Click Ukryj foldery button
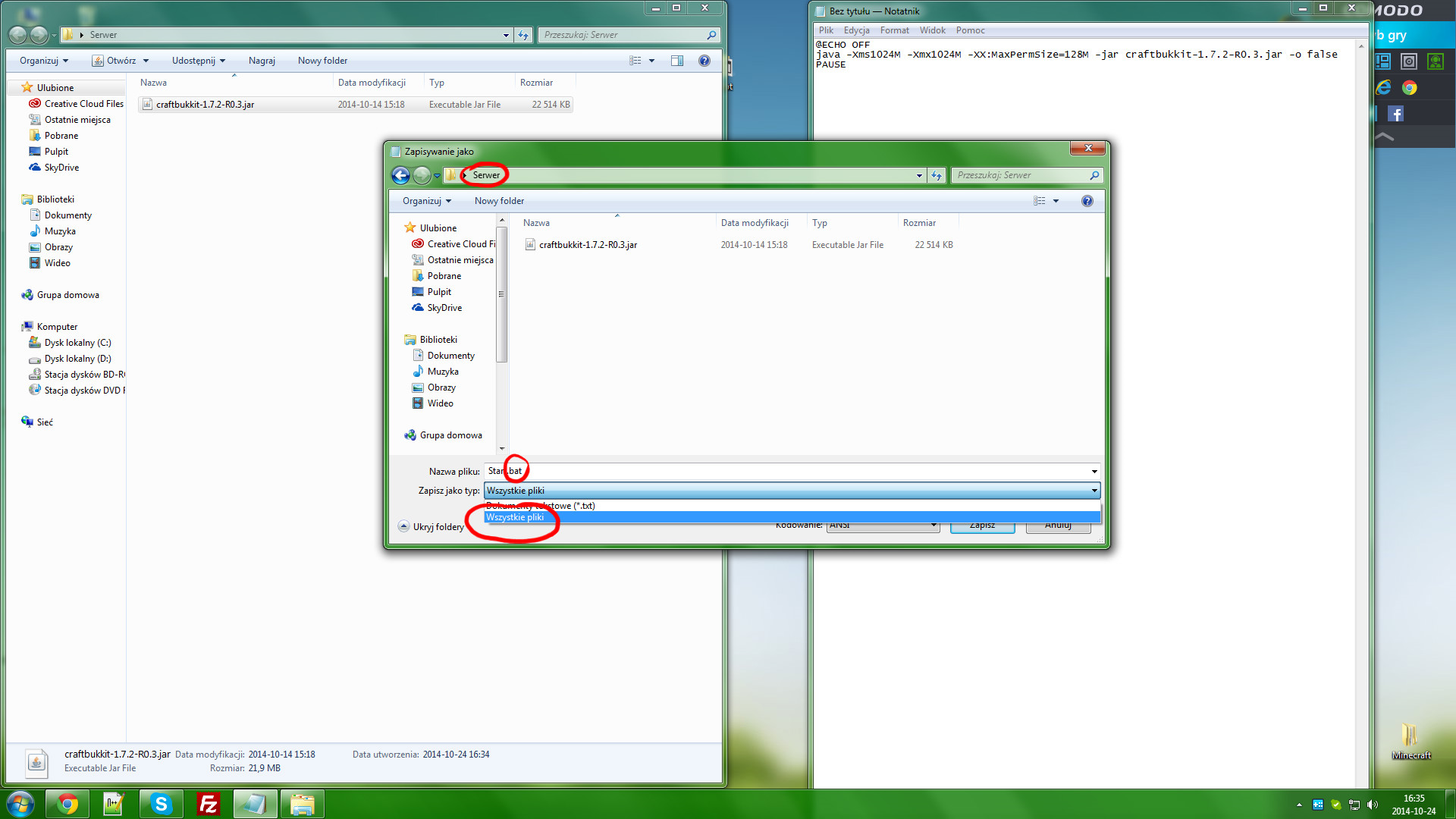The width and height of the screenshot is (1456, 819). [431, 526]
